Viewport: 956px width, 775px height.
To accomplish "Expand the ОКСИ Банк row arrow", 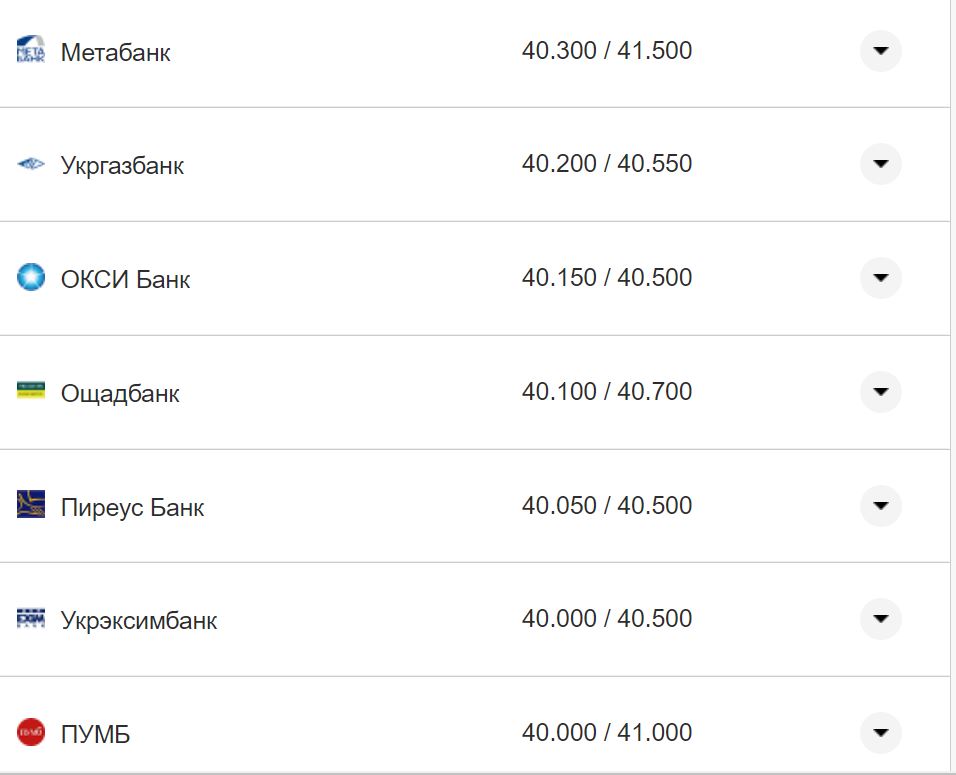I will point(880,277).
